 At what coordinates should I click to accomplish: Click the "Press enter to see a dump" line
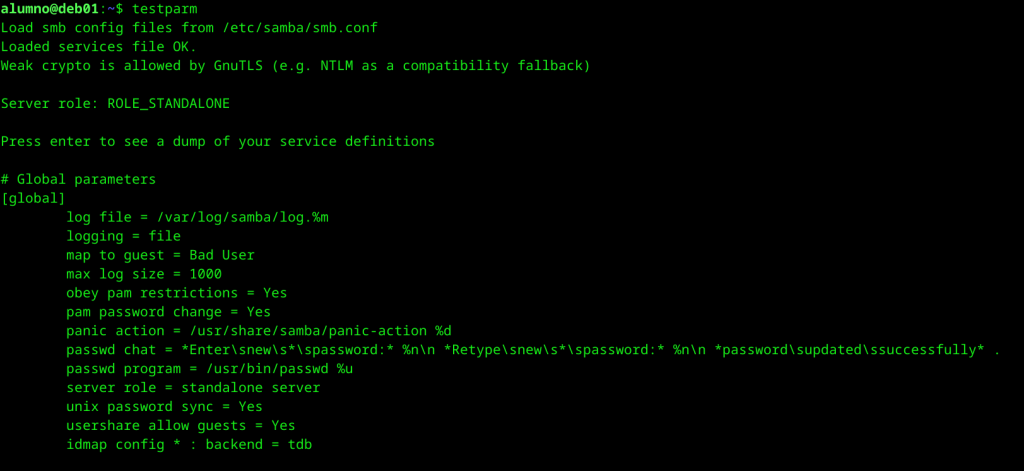coord(218,142)
